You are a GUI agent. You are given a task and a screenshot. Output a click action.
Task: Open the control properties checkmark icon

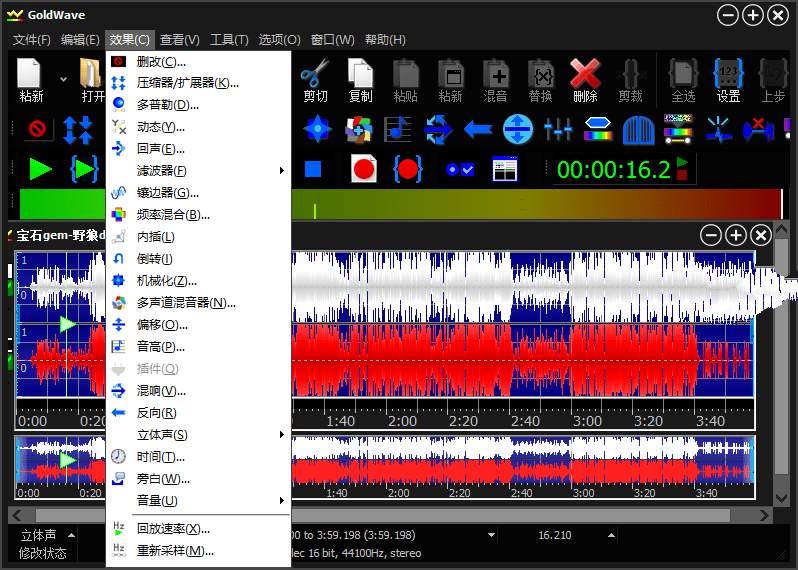(x=460, y=169)
